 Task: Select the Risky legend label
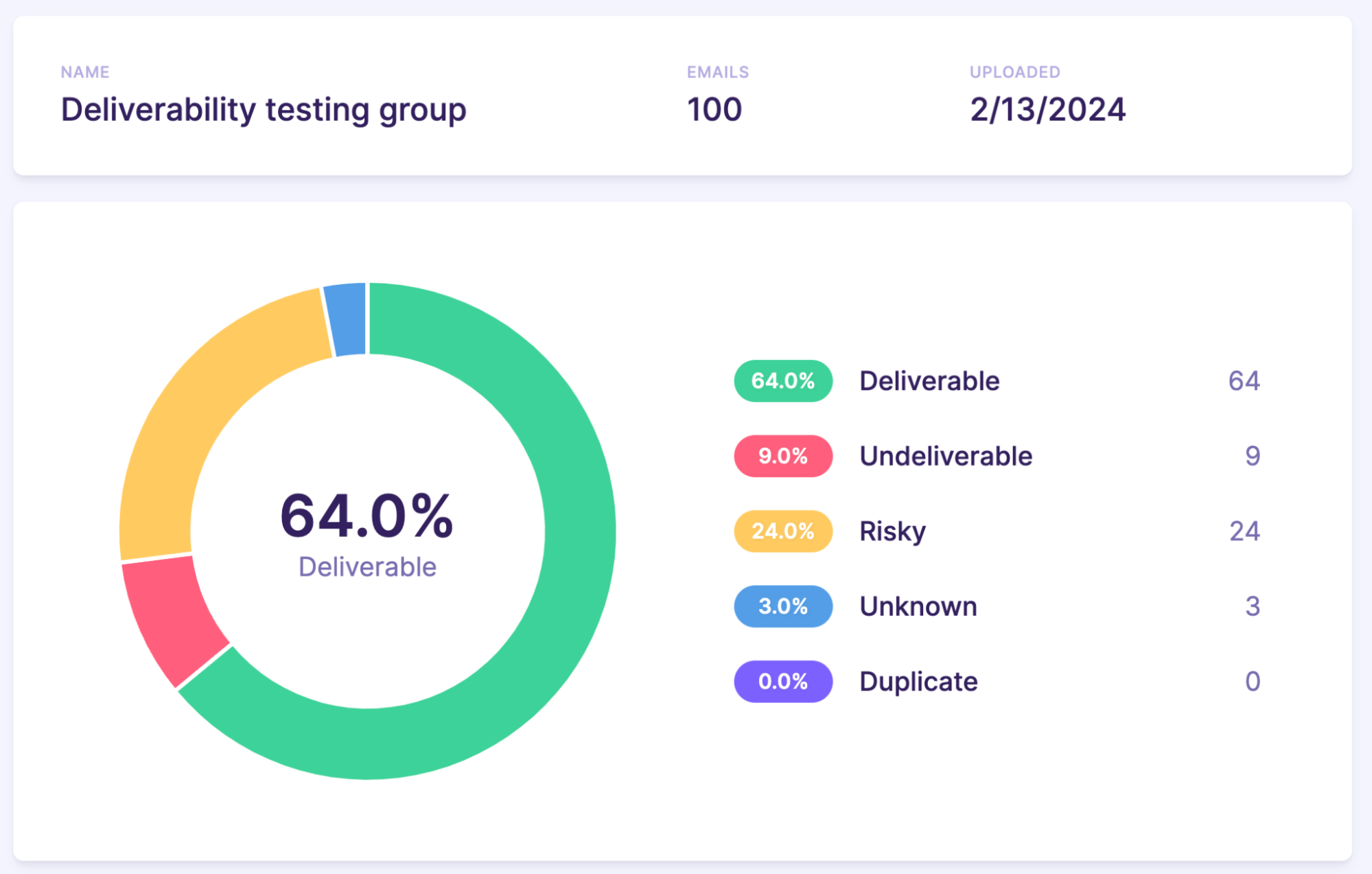click(x=892, y=531)
